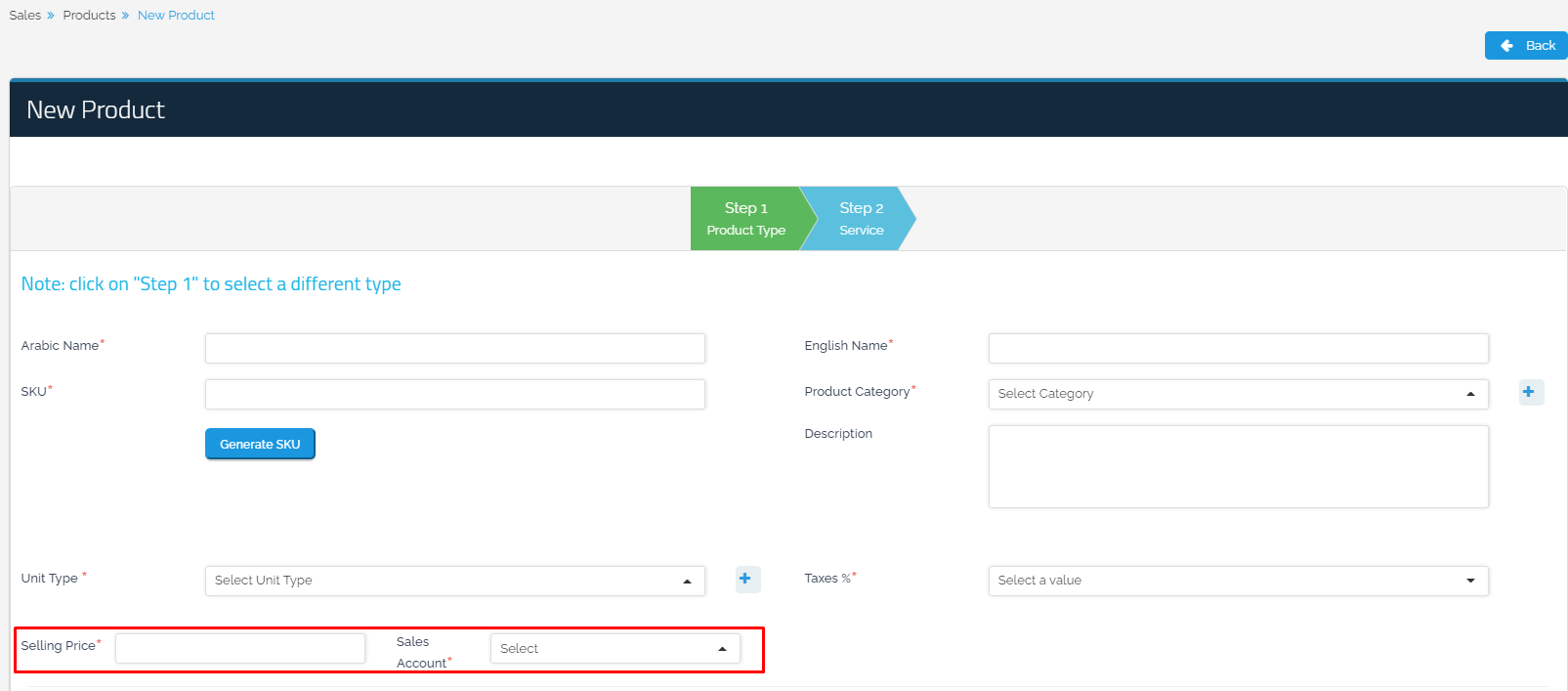Expand the Unit Type dropdown
Screen dimensions: 1568x691
454,581
